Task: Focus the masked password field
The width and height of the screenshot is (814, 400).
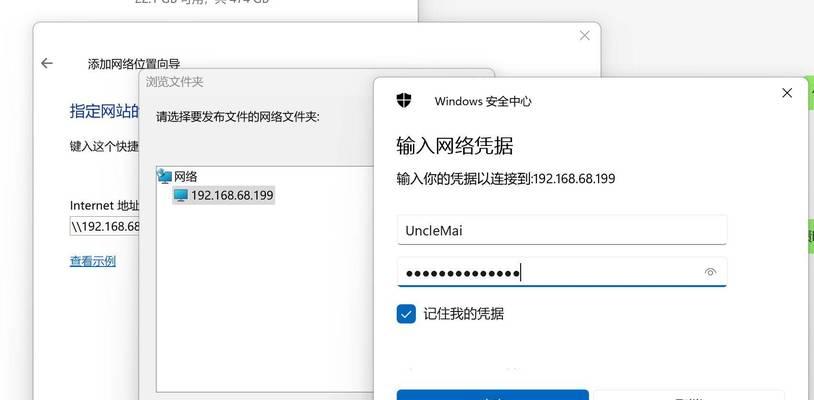Action: tap(562, 272)
